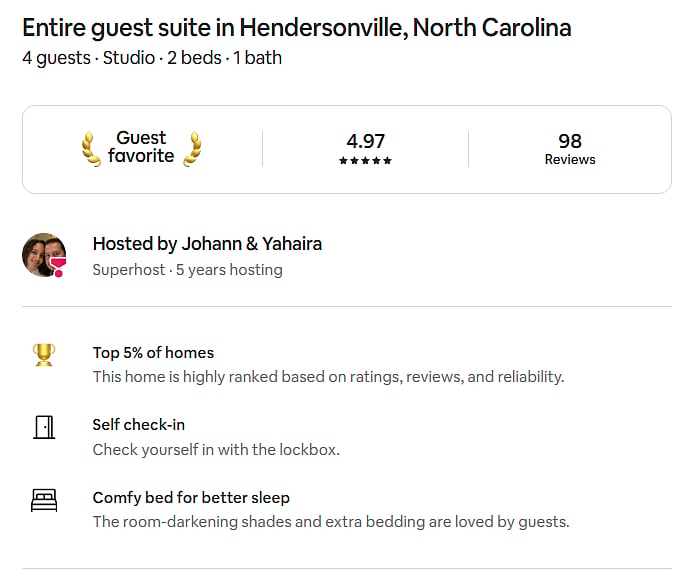Screen dimensions: 690x573
Task: Select the Self check-in heading
Action: point(139,425)
